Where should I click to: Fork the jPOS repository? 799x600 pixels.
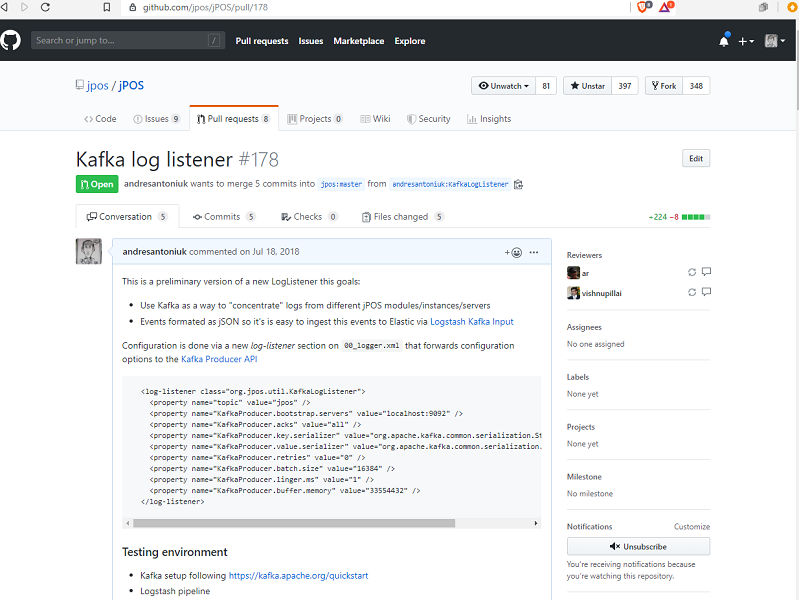click(x=664, y=86)
